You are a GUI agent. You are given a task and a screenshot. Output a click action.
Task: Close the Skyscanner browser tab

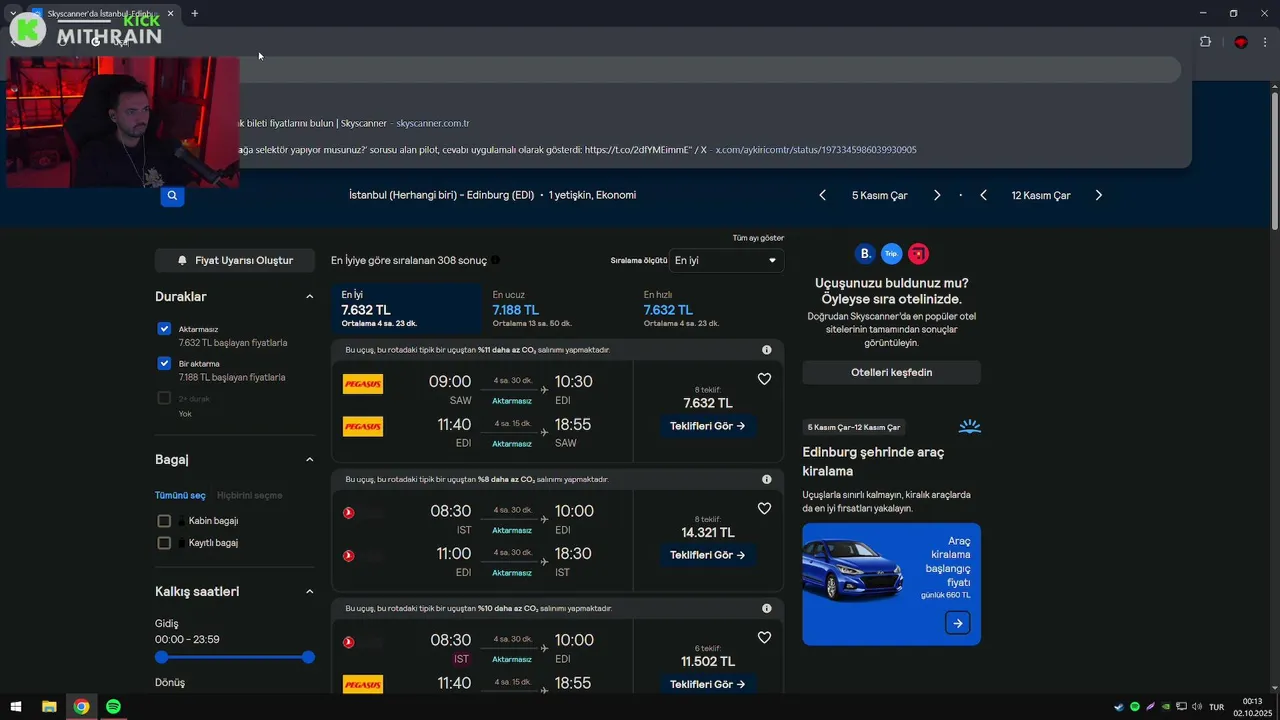171,13
